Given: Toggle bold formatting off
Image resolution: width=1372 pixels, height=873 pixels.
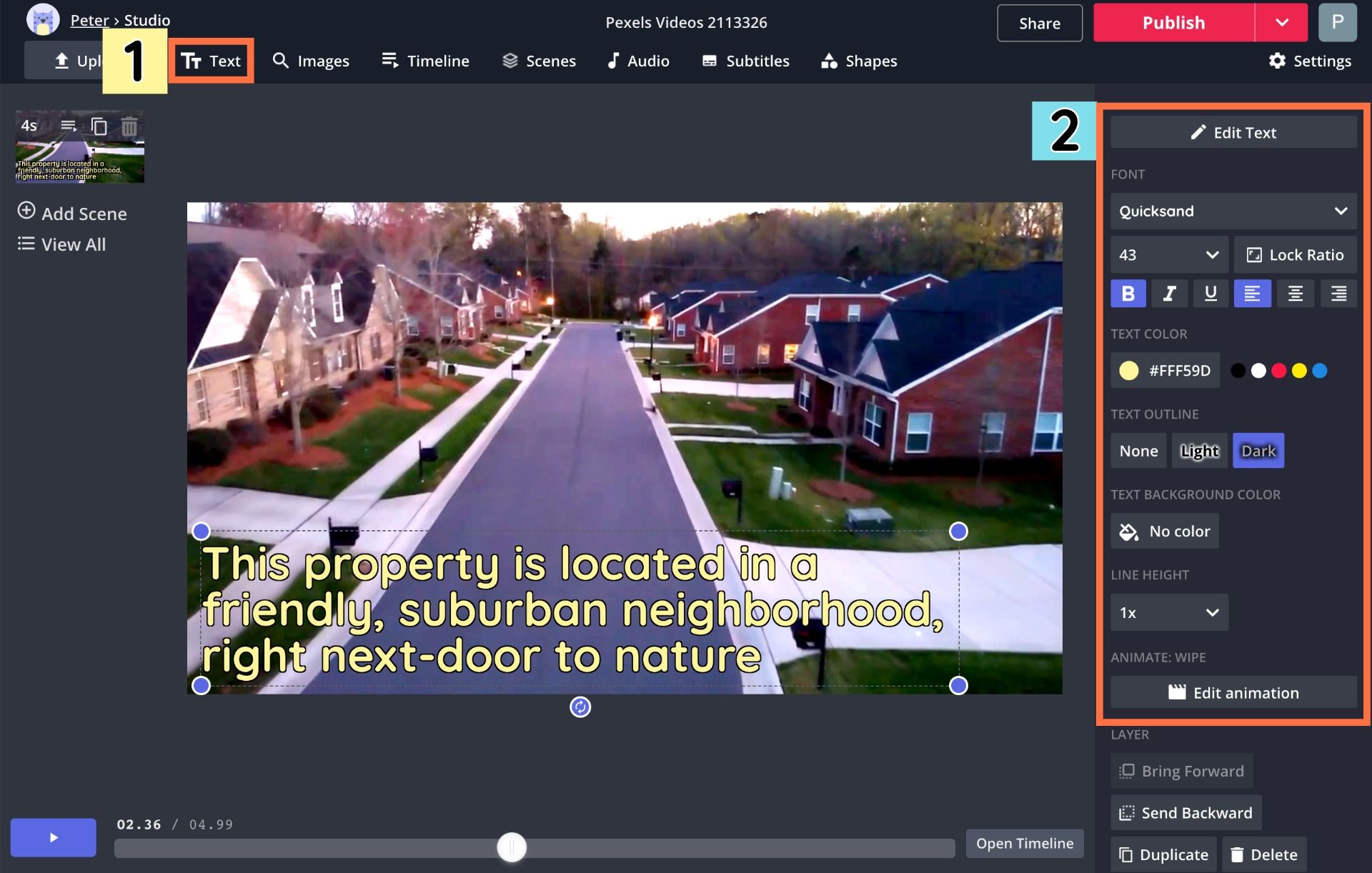Looking at the screenshot, I should [x=1128, y=294].
